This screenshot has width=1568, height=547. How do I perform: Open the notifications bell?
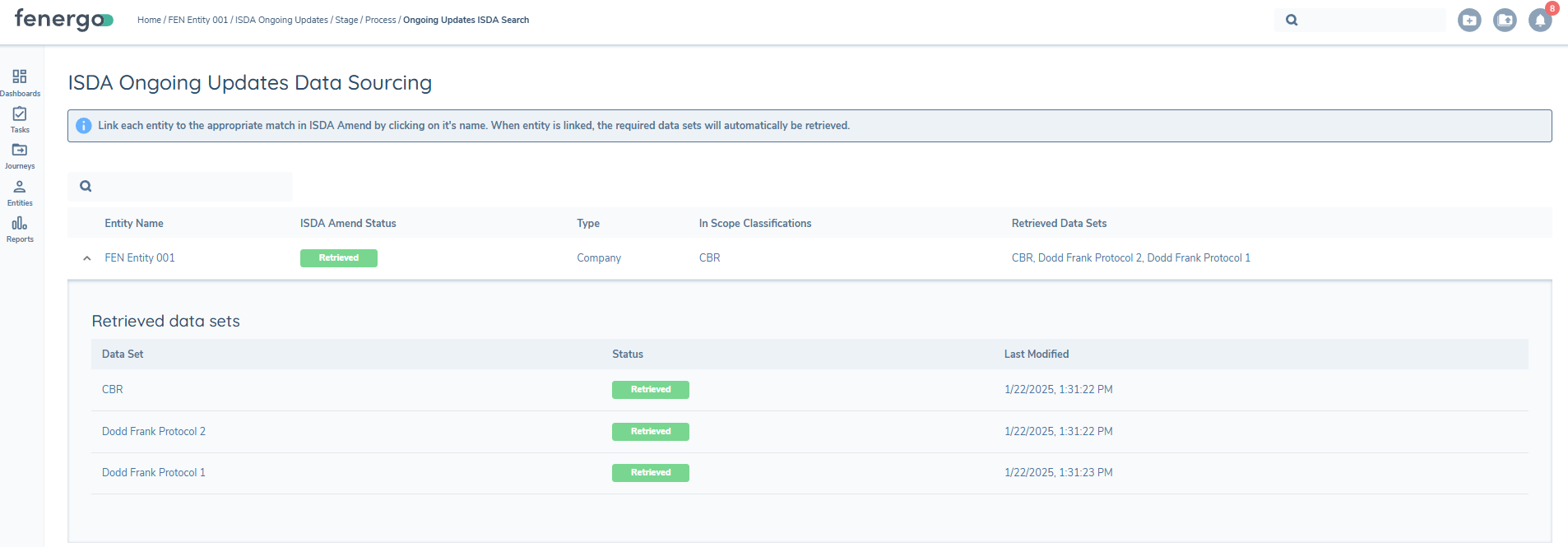tap(1540, 20)
